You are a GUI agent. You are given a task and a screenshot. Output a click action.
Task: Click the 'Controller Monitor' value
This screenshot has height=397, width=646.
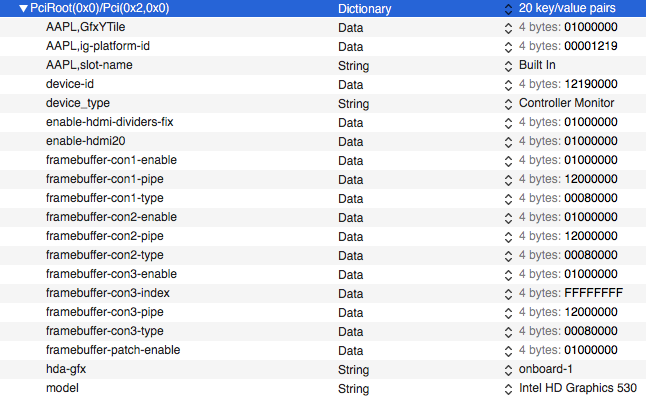click(x=566, y=103)
